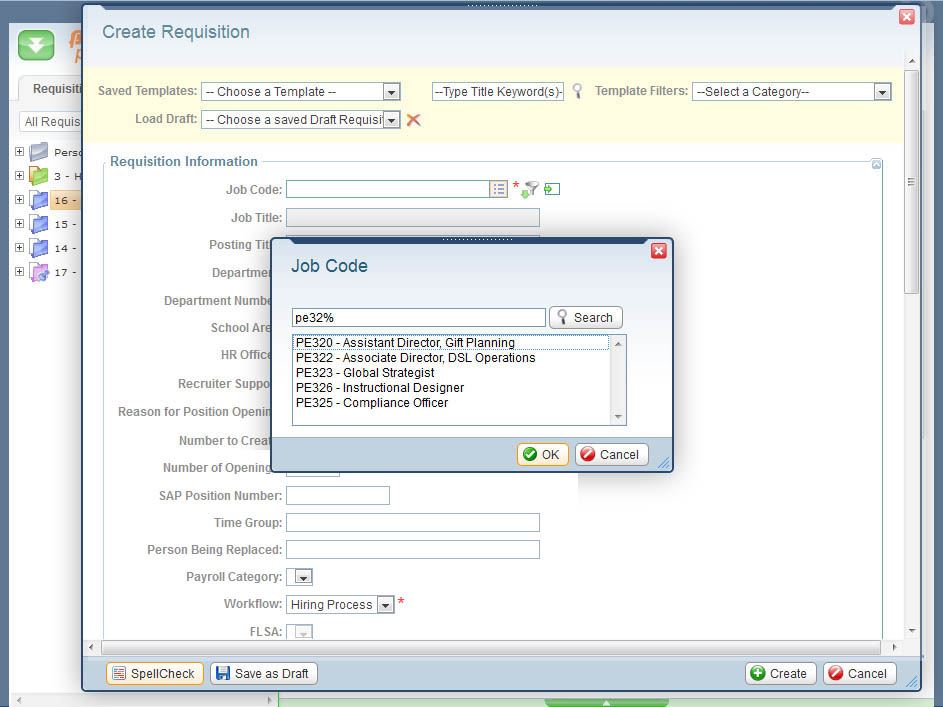The width and height of the screenshot is (943, 707).
Task: Click the green download arrow logo button
Action: point(36,46)
